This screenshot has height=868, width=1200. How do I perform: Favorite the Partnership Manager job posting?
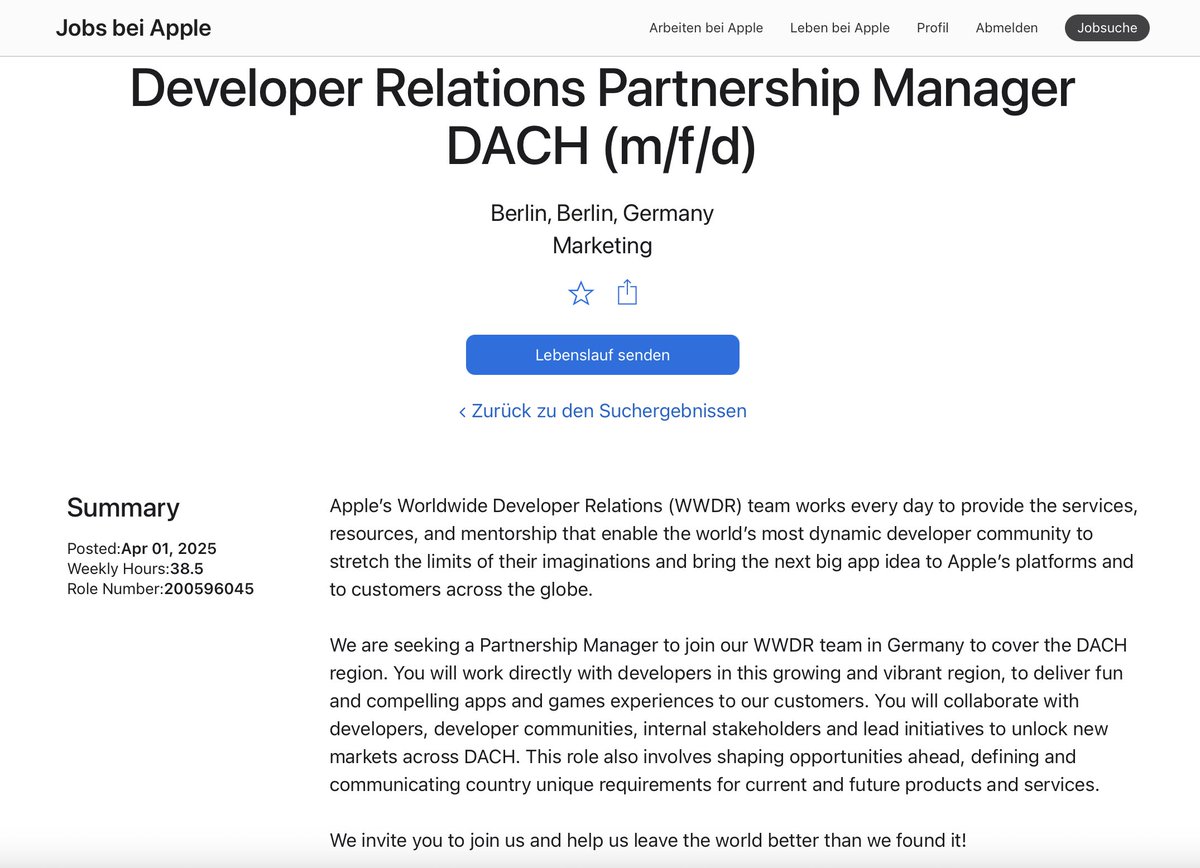(580, 293)
